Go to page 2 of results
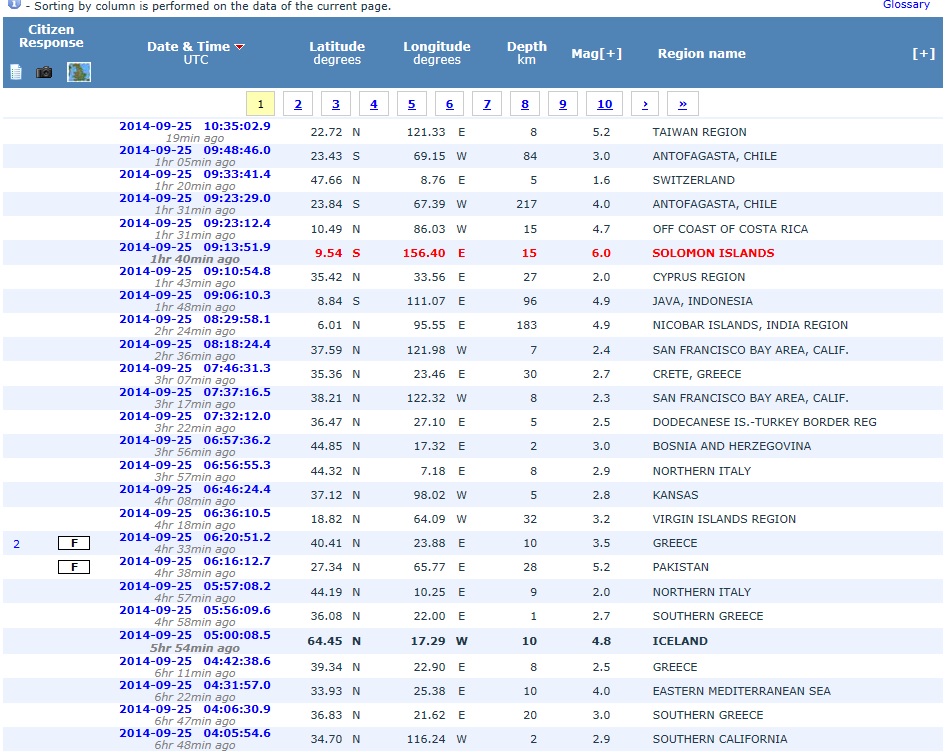The width and height of the screenshot is (947, 752). click(x=298, y=104)
